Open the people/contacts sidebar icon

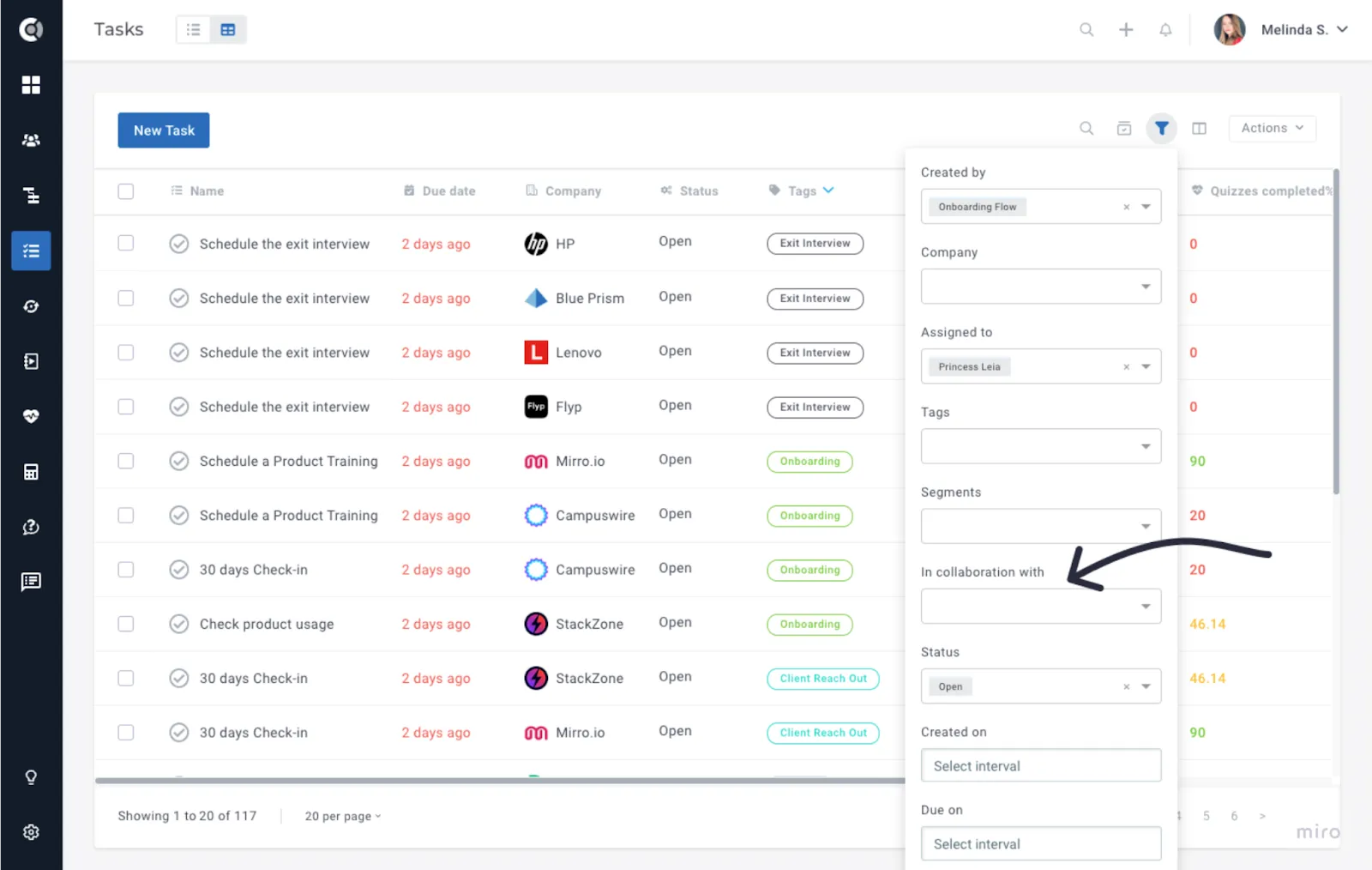[31, 140]
